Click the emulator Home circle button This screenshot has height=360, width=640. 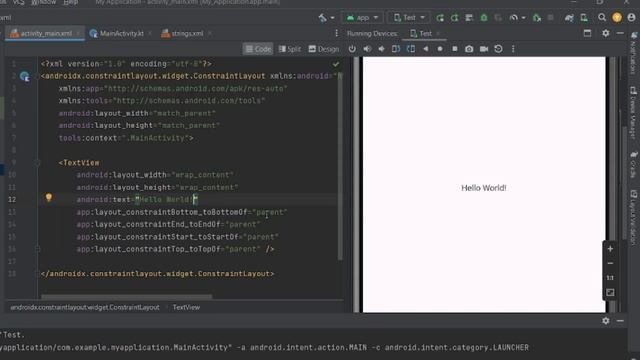[440, 49]
